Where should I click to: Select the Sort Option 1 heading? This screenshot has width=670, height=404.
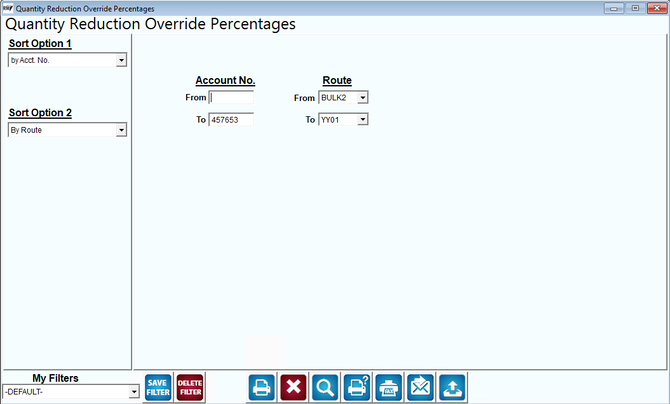tap(40, 44)
